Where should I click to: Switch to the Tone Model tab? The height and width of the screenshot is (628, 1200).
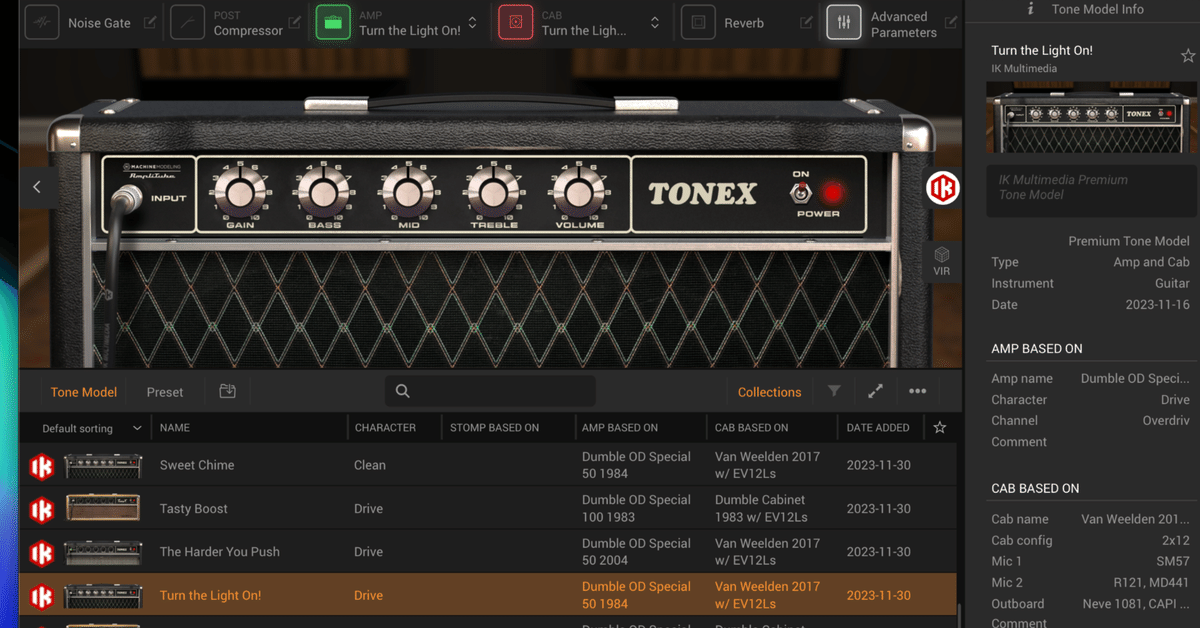pyautogui.click(x=84, y=392)
